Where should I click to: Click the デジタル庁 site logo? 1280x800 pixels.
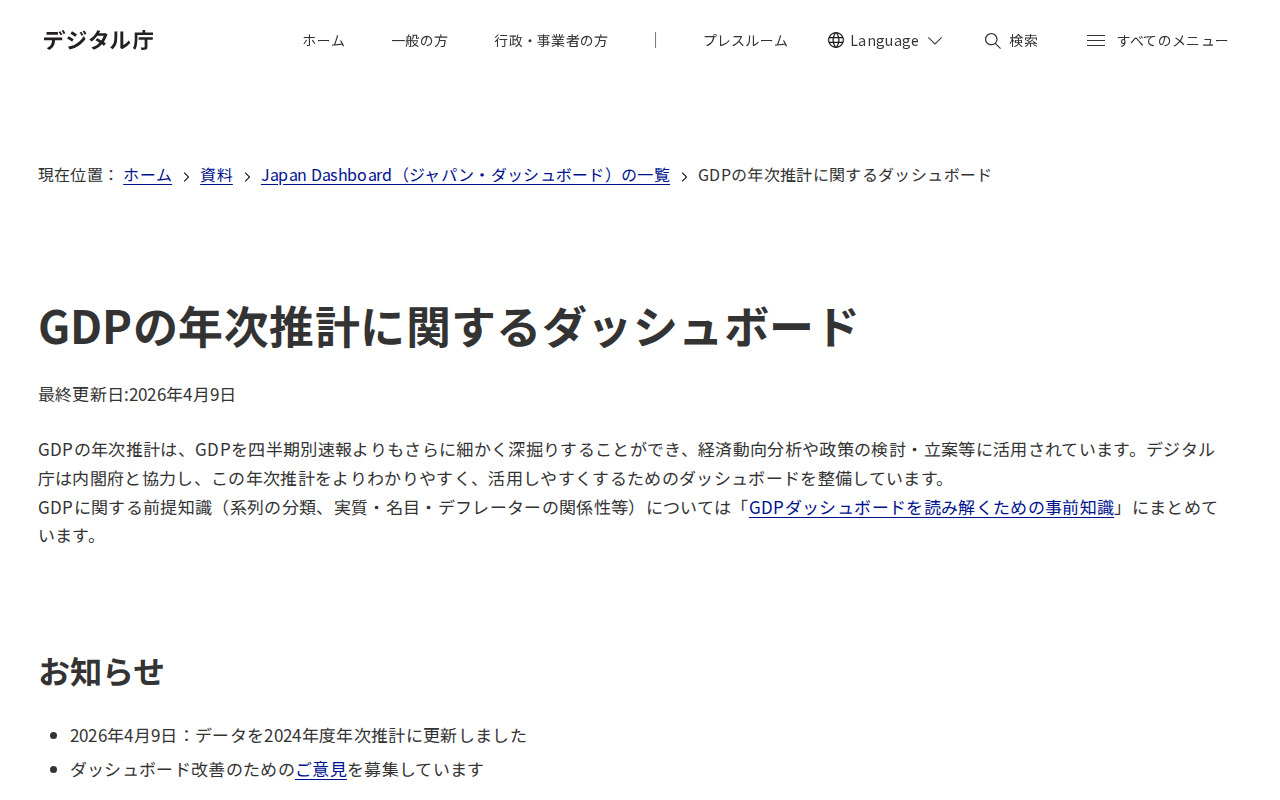coord(98,40)
